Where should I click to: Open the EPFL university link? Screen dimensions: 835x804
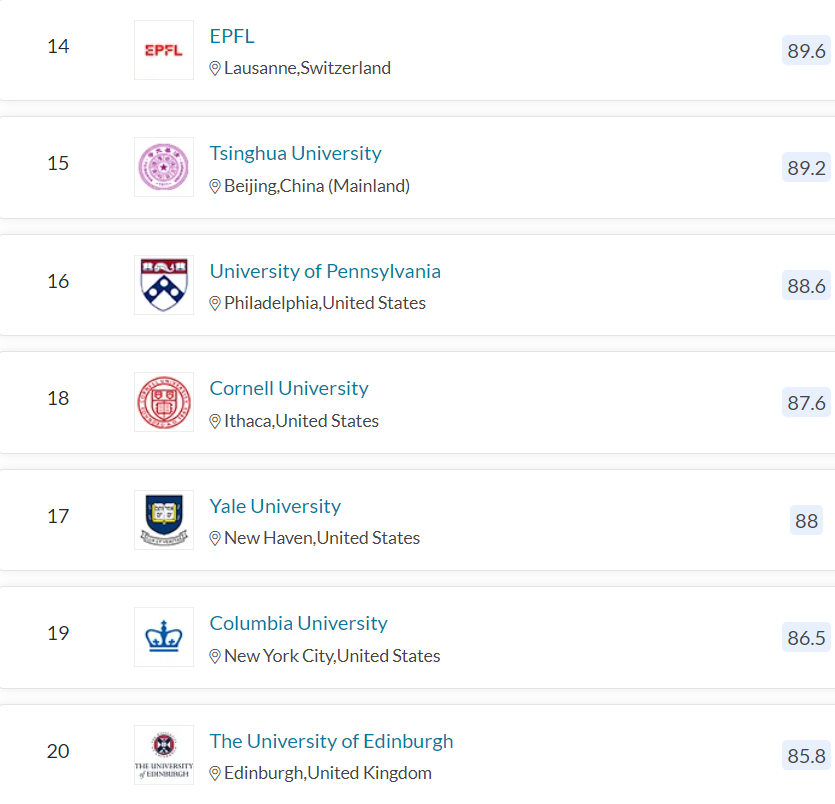232,36
